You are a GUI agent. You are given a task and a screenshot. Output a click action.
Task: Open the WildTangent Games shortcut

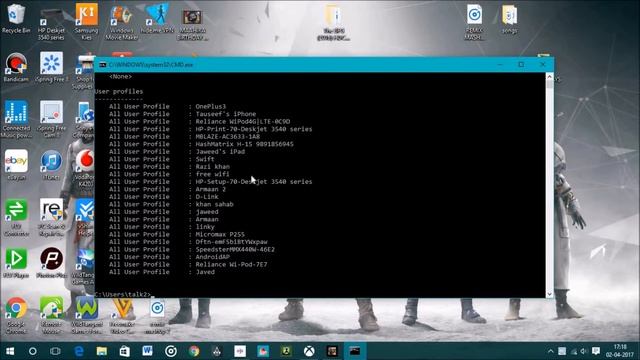point(87,315)
